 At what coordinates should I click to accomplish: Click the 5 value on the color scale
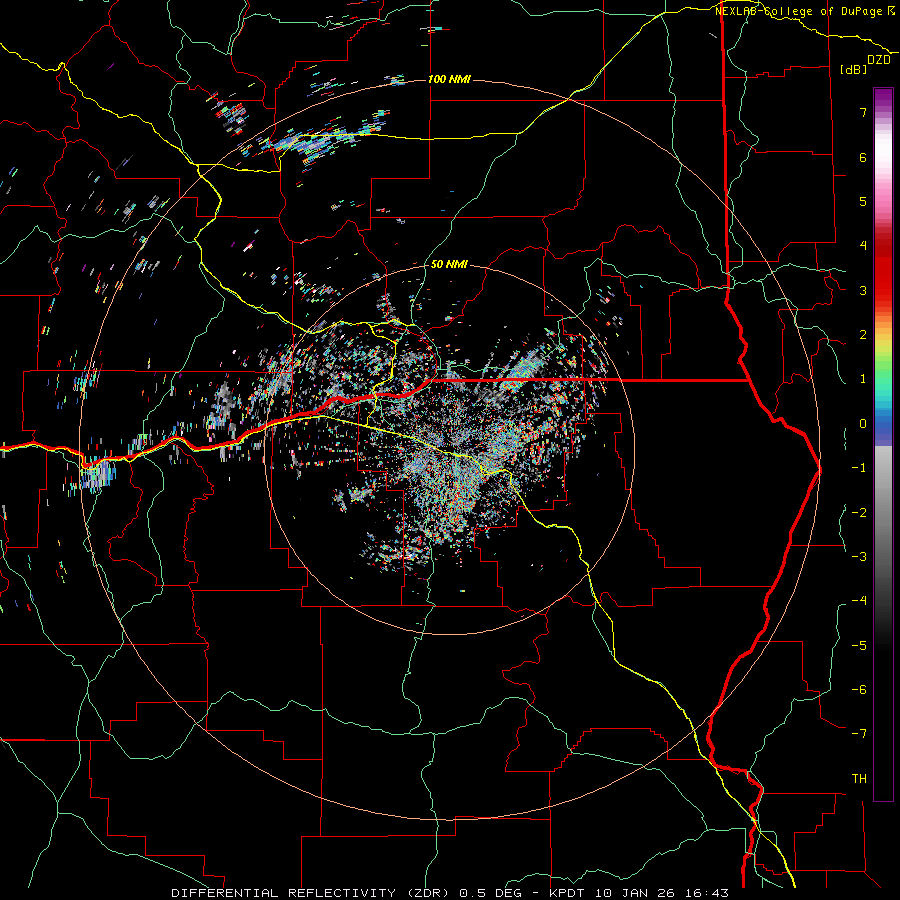point(863,201)
